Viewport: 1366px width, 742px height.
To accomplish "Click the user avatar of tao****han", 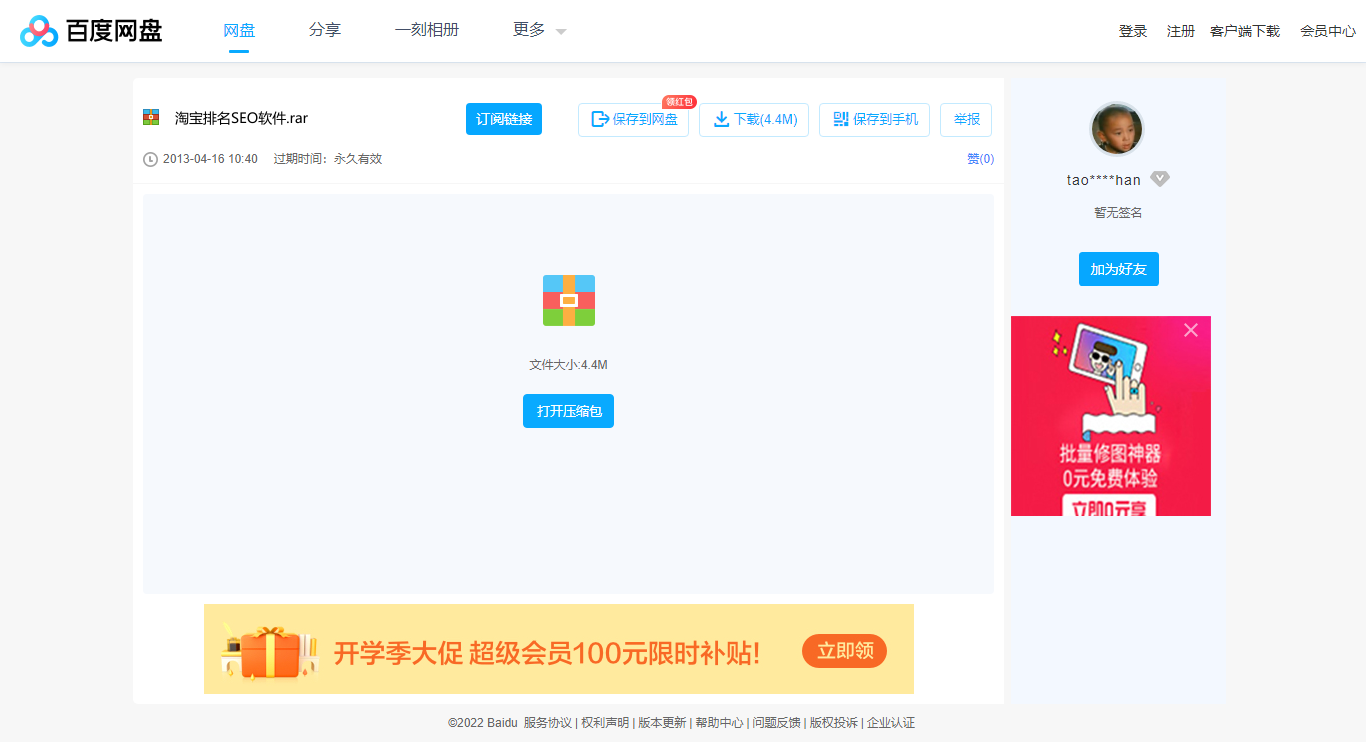I will 1117,129.
